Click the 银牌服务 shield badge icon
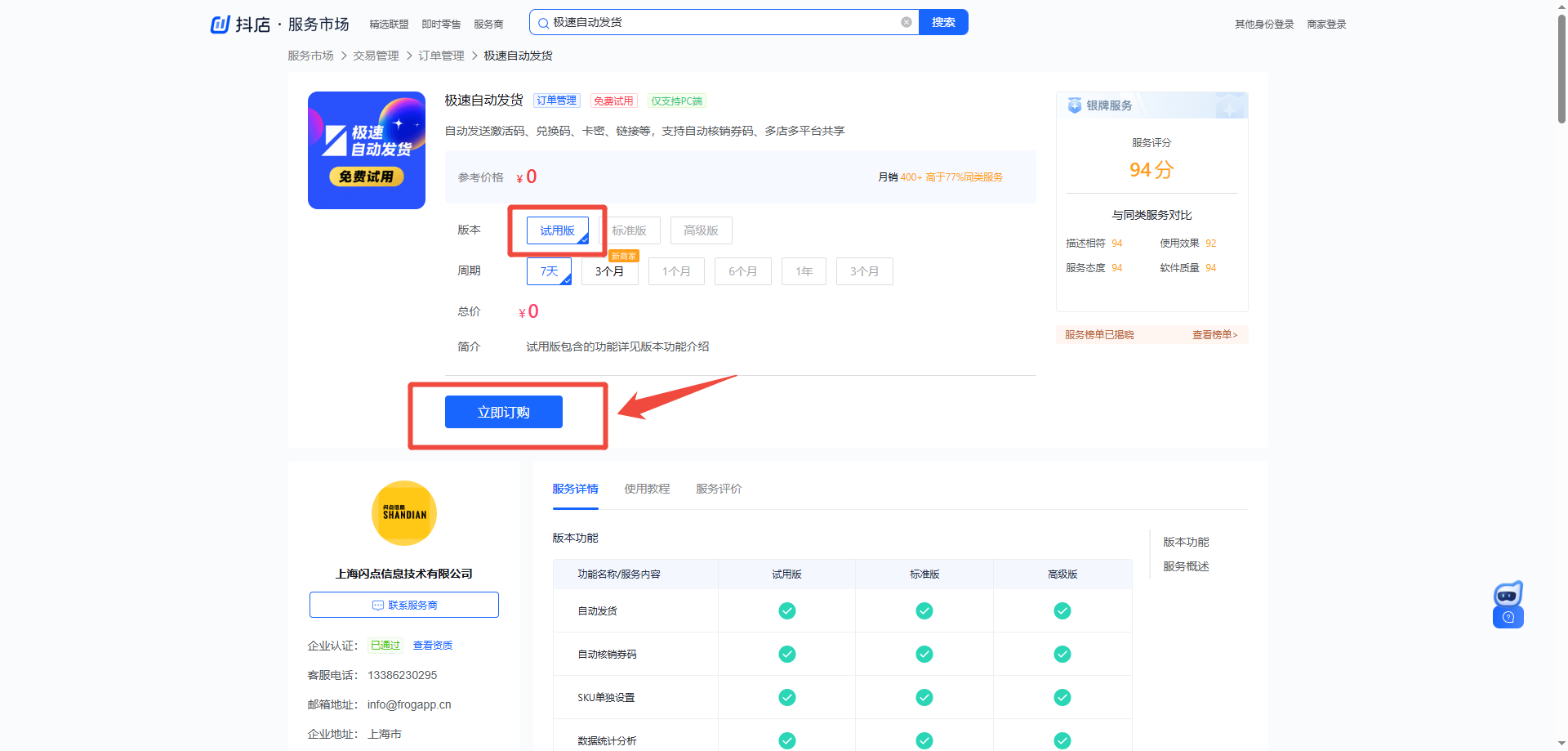This screenshot has width=1568, height=751. point(1075,105)
